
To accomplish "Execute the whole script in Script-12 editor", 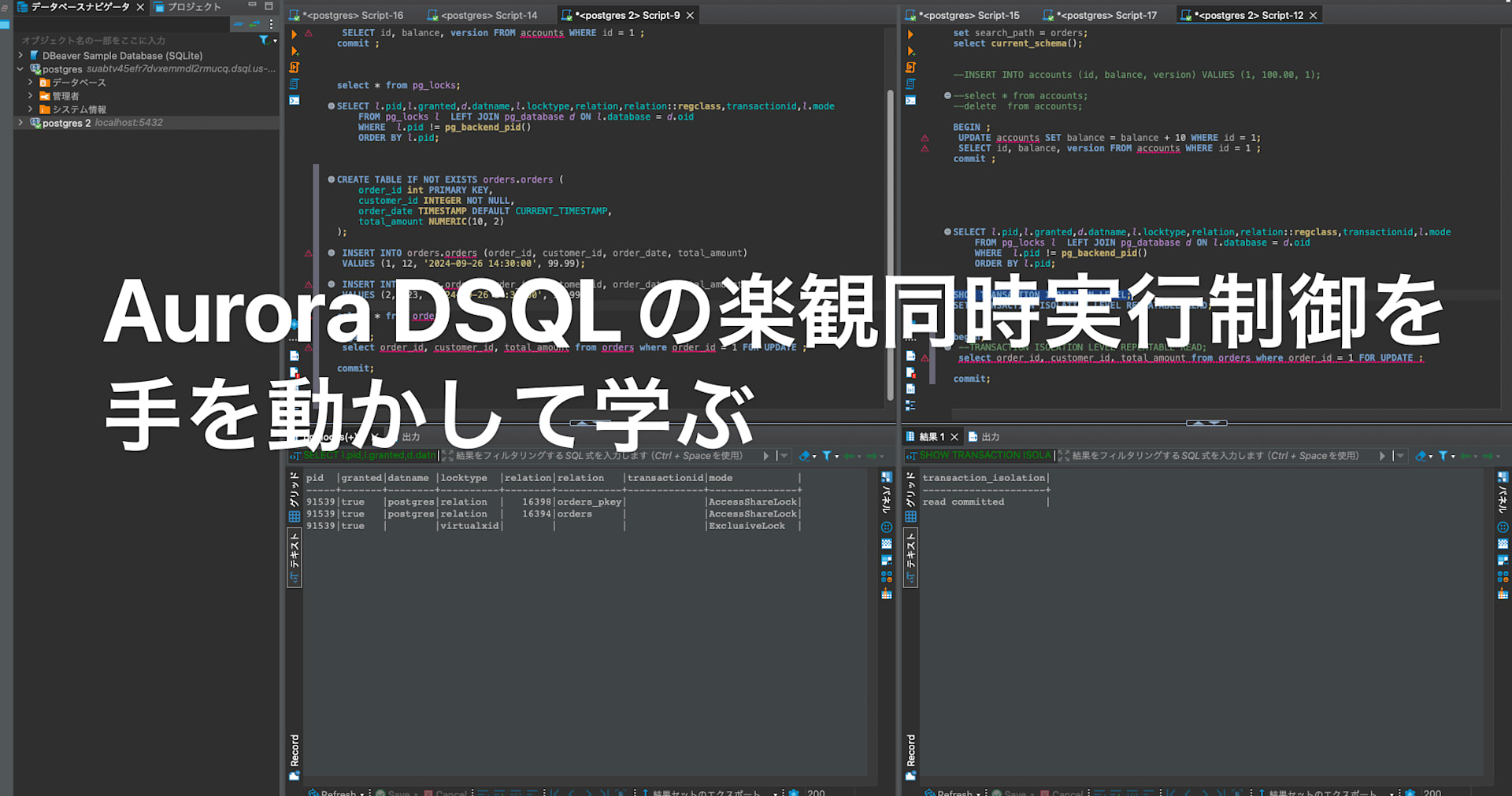I will click(x=911, y=68).
